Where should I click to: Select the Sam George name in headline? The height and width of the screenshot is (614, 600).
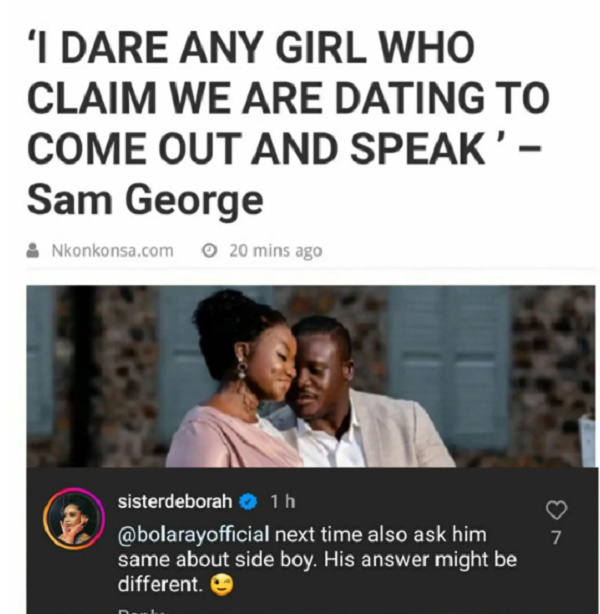[145, 201]
